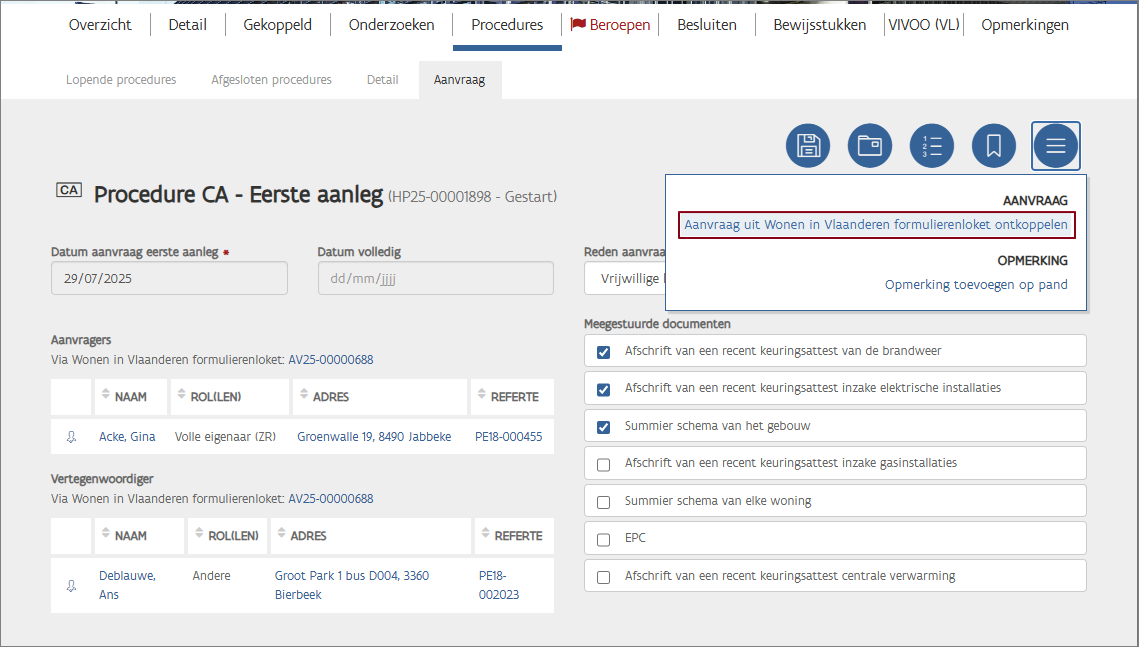Click the Datum volledig date field

click(435, 279)
